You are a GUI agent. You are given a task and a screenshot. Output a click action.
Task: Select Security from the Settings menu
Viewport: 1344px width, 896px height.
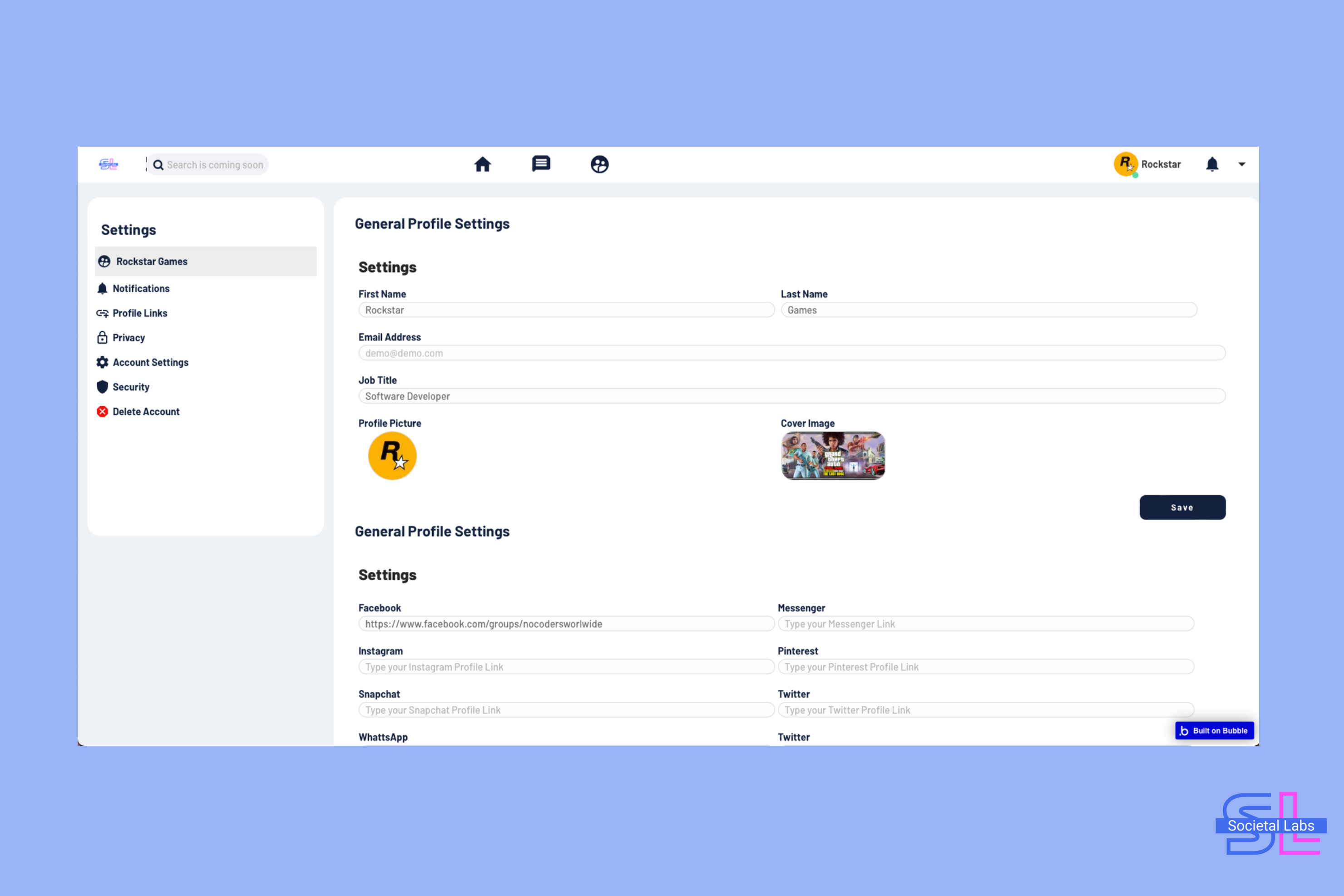131,387
